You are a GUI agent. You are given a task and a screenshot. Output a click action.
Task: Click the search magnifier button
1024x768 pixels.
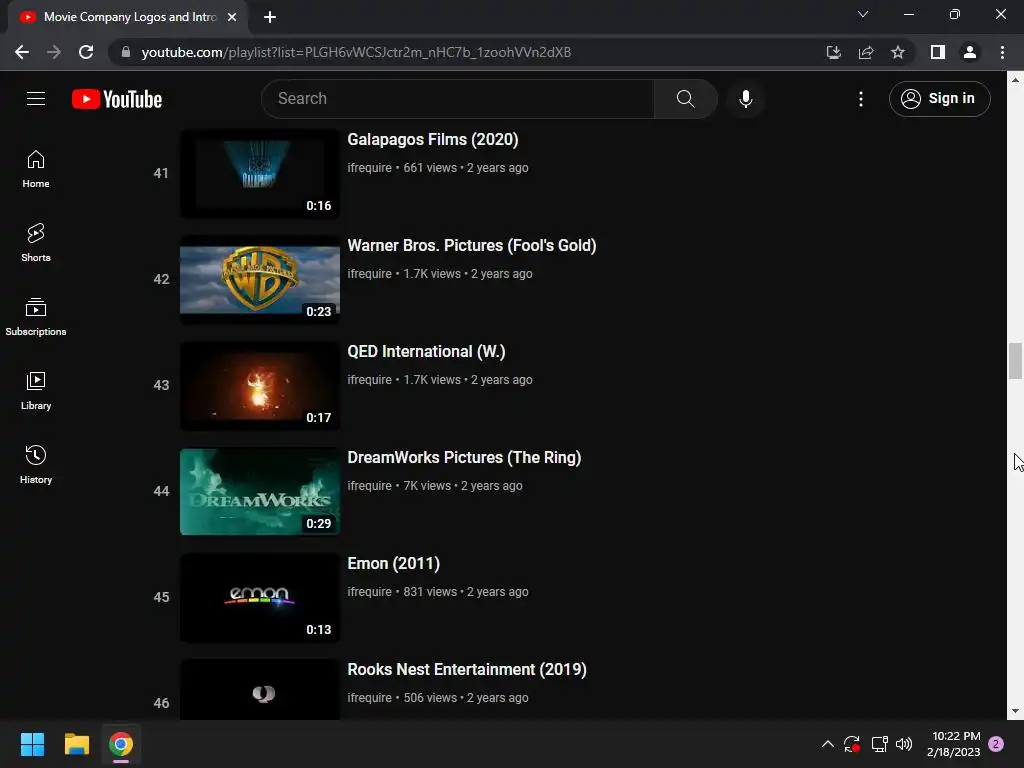pyautogui.click(x=685, y=99)
